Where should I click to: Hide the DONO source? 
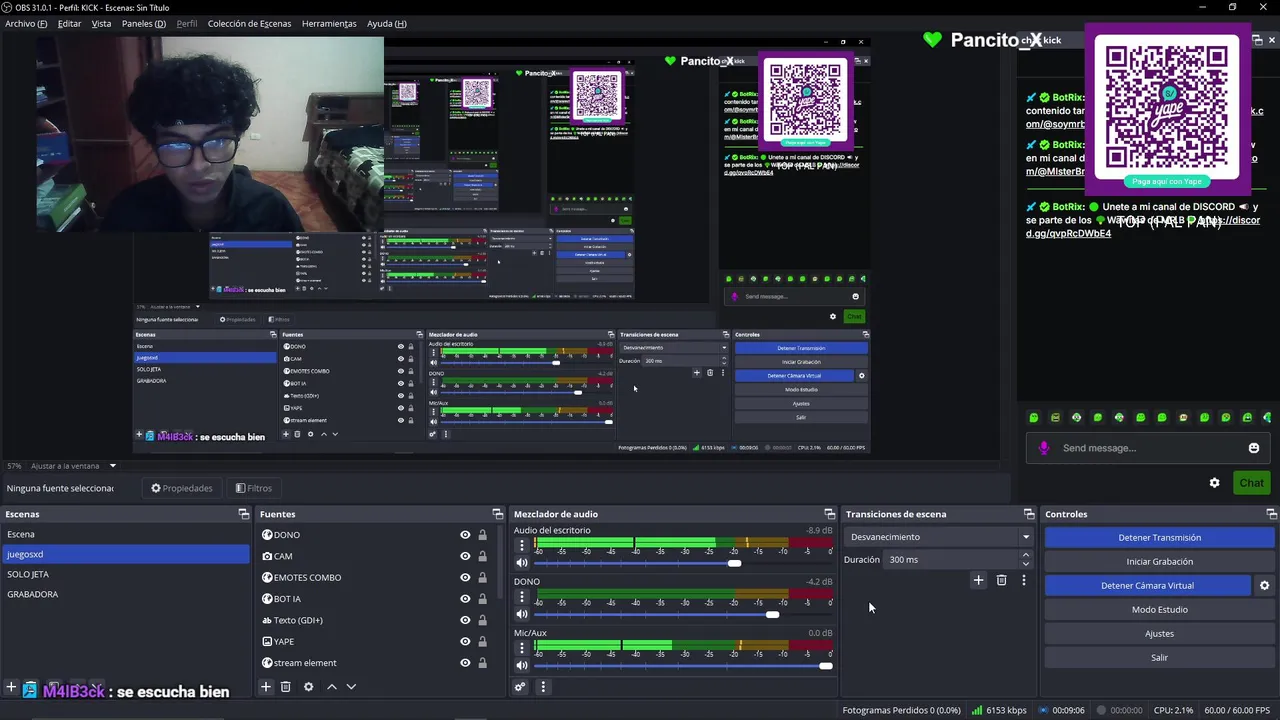(x=465, y=535)
